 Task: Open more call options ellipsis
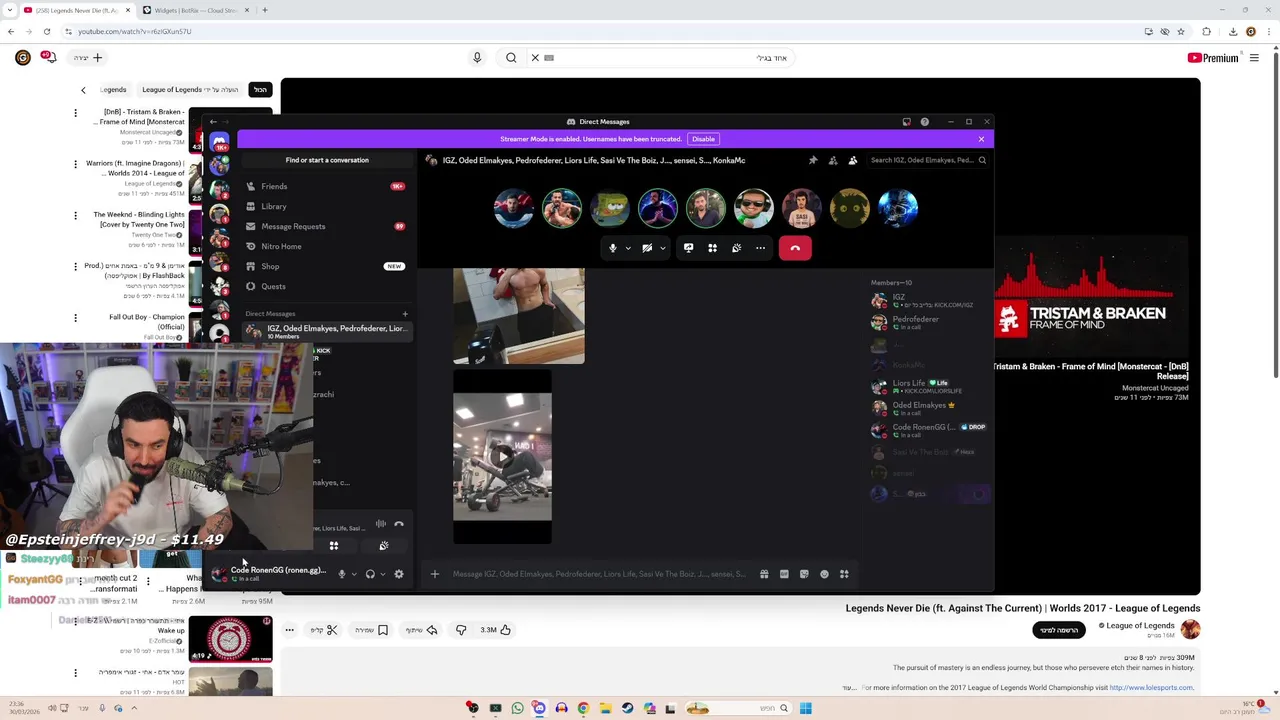click(760, 248)
